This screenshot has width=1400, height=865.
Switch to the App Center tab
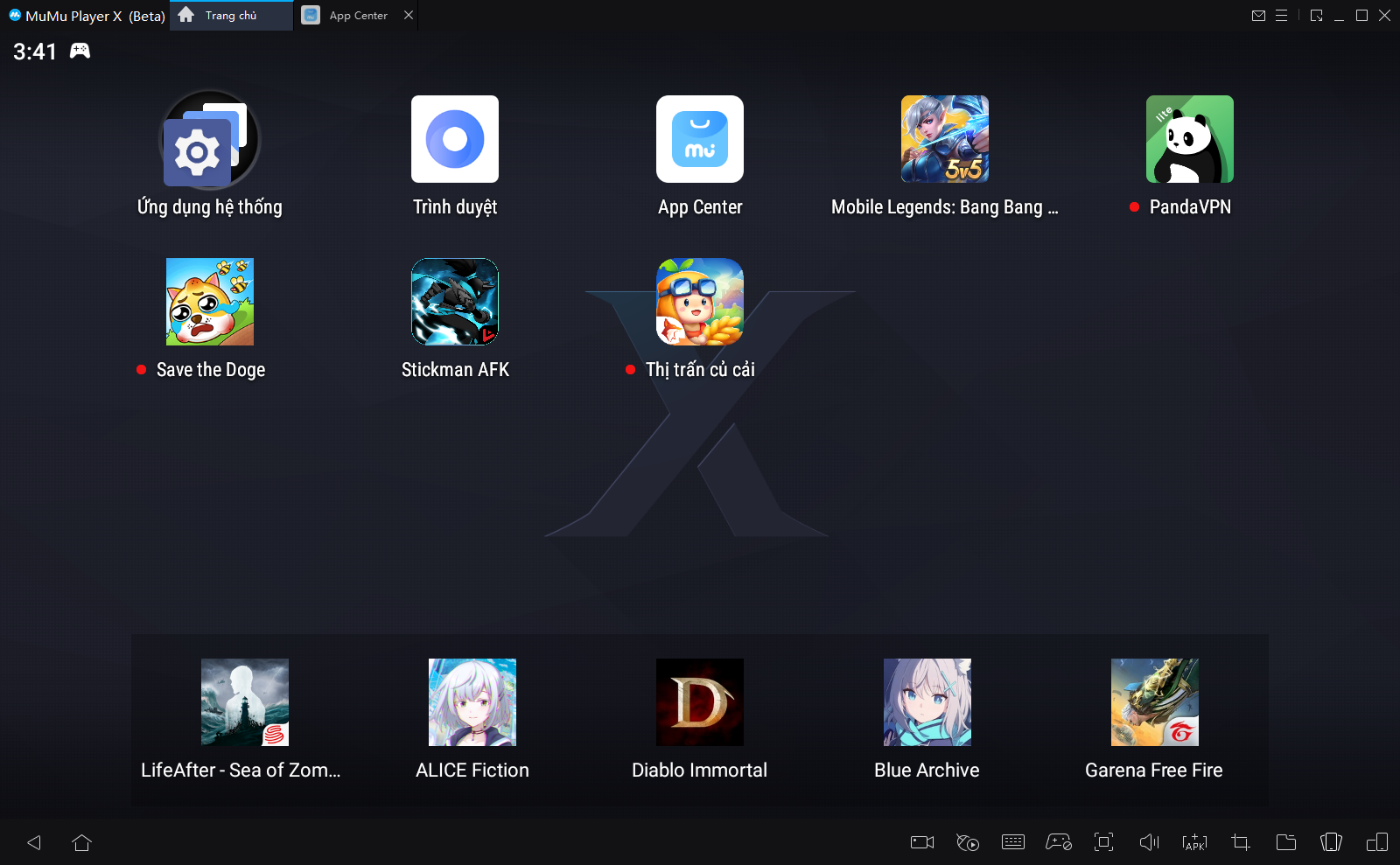(x=349, y=16)
